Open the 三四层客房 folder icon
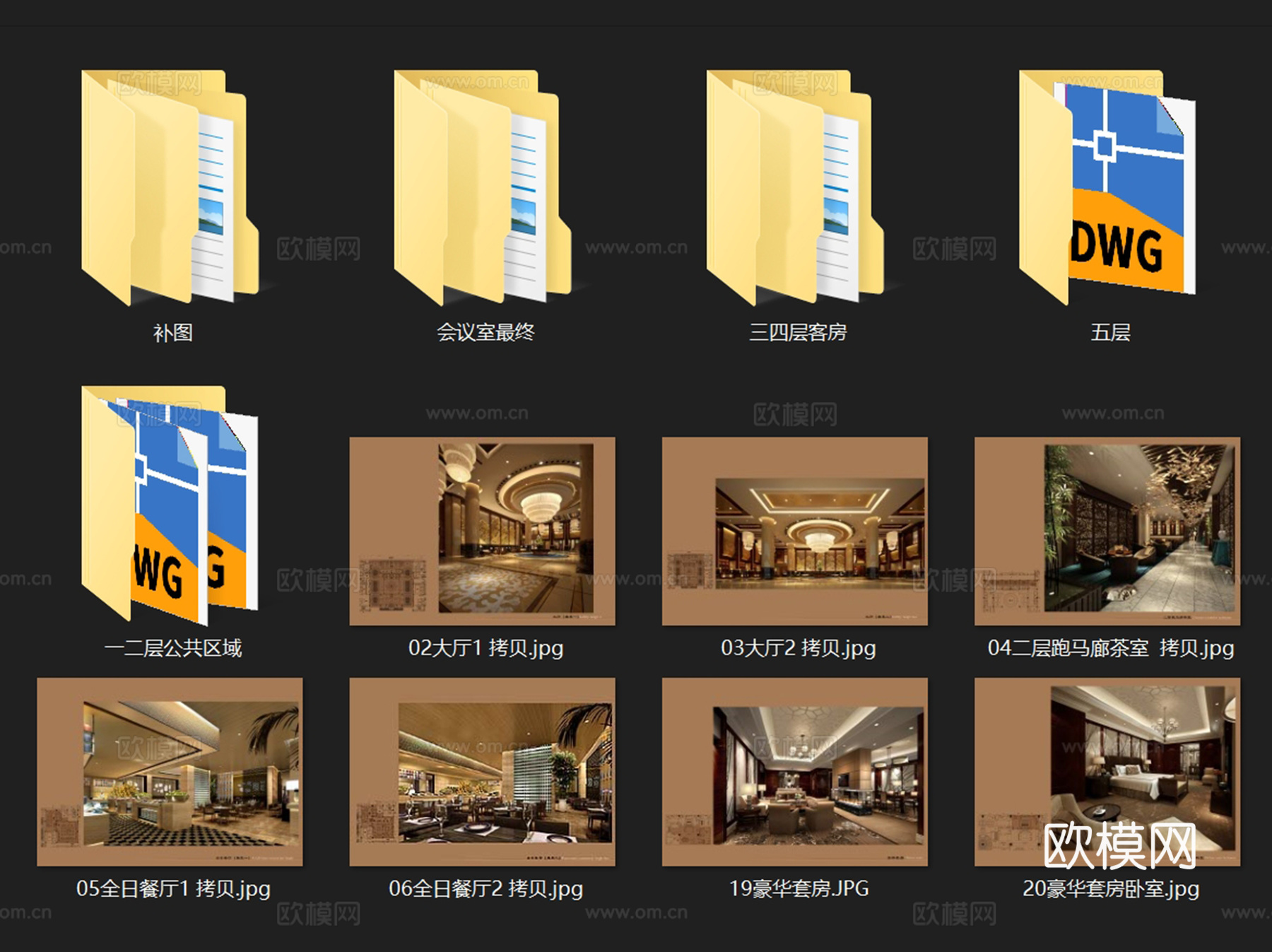 pos(795,187)
